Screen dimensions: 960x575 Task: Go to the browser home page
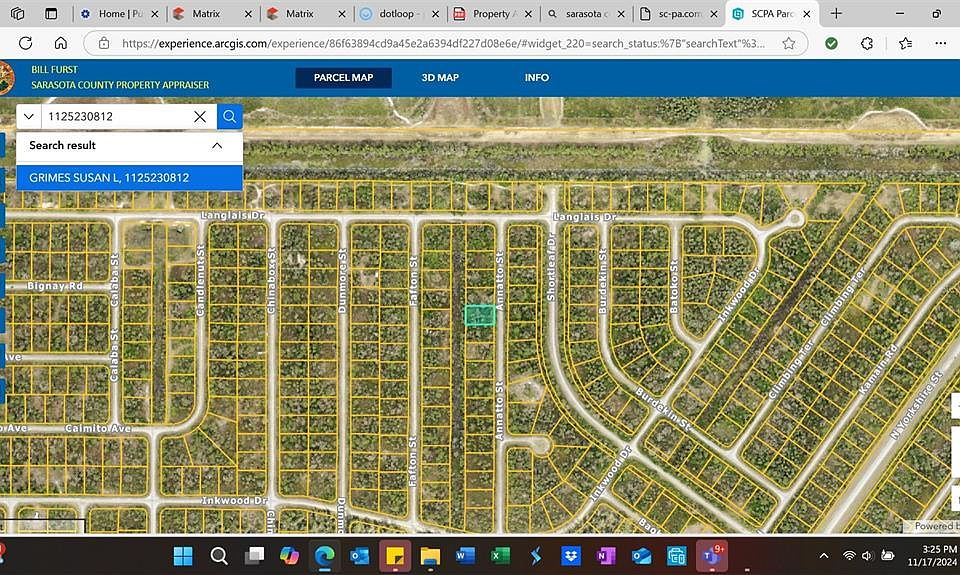click(61, 44)
